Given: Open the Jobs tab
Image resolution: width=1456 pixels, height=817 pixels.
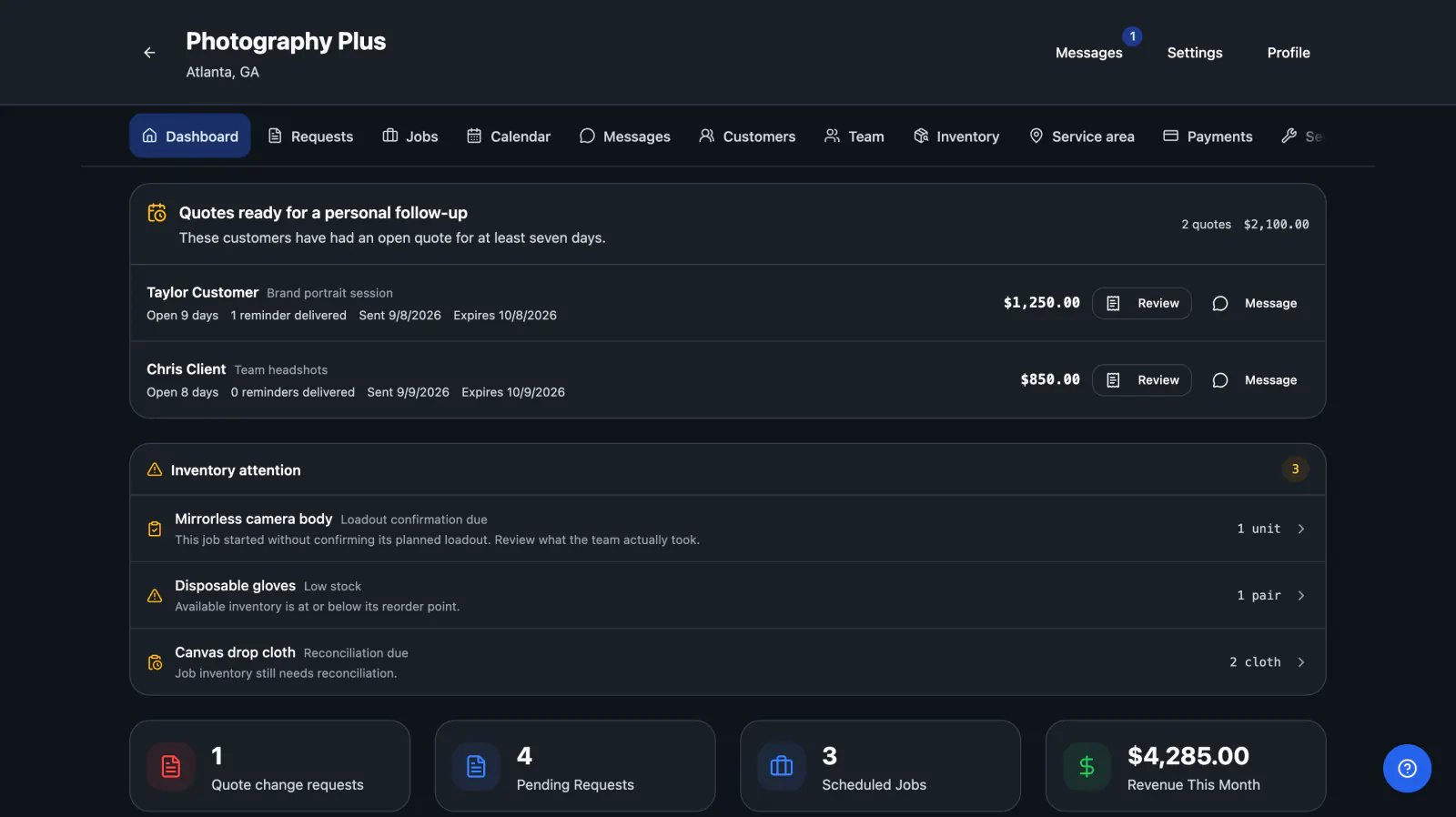Looking at the screenshot, I should [410, 136].
